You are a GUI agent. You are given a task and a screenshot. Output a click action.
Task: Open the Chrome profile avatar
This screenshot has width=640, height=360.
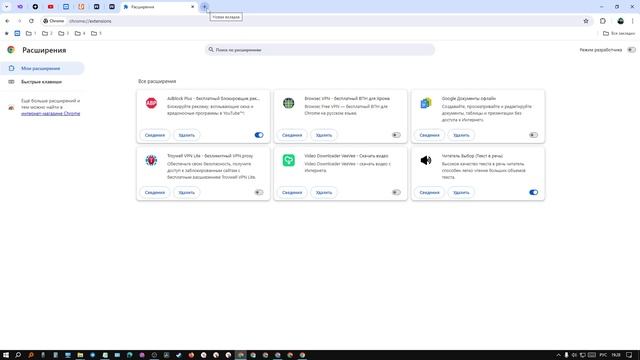pos(620,21)
